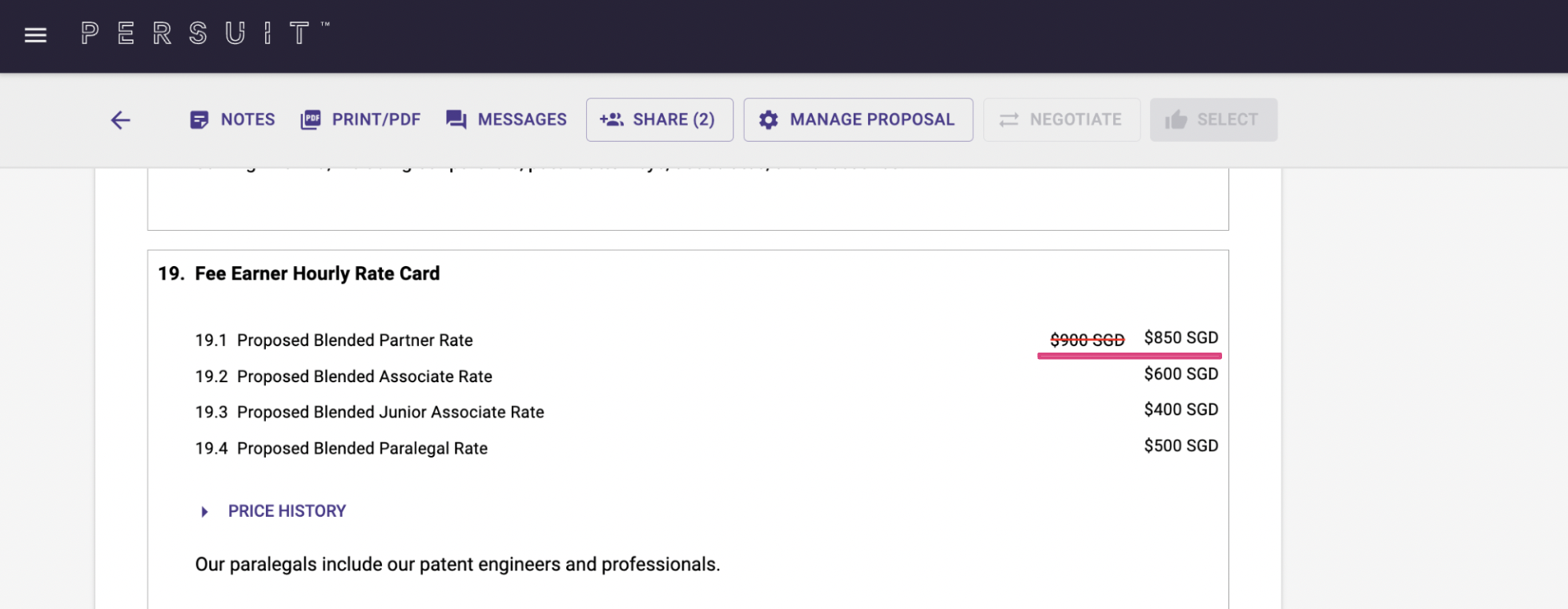Go back using the left arrow
The width and height of the screenshot is (1568, 609).
point(120,120)
